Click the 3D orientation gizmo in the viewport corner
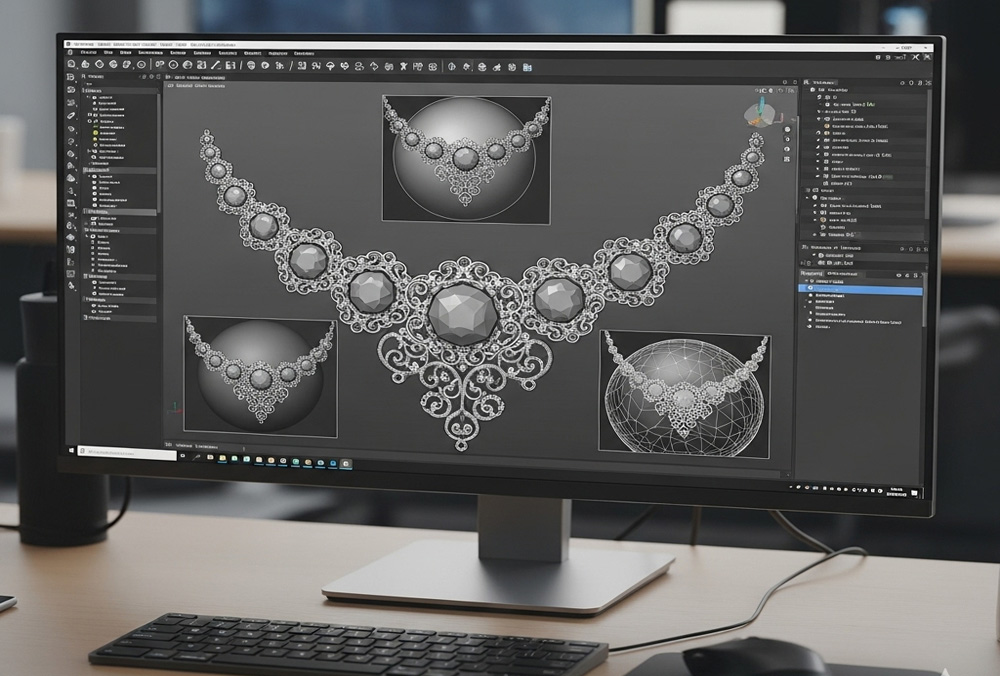This screenshot has height=676, width=1000. click(x=759, y=111)
